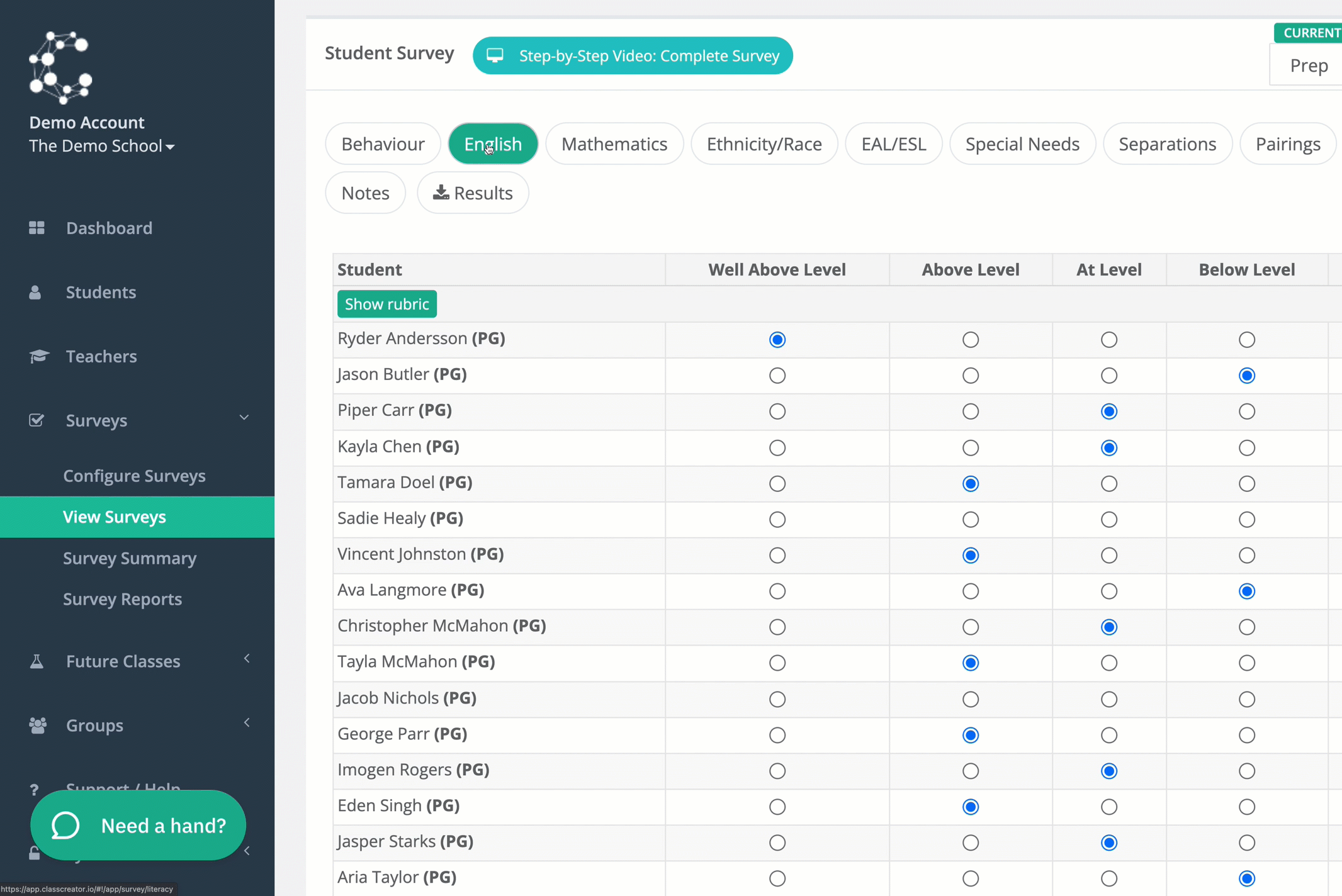Switch to the Behaviour tab
Viewport: 1342px width, 896px height.
pyautogui.click(x=383, y=143)
